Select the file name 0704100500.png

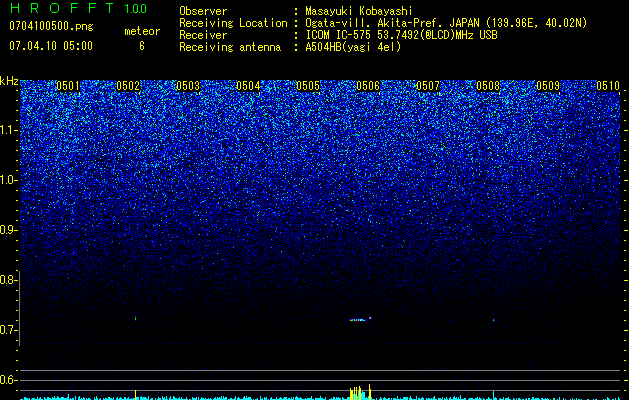(51, 26)
